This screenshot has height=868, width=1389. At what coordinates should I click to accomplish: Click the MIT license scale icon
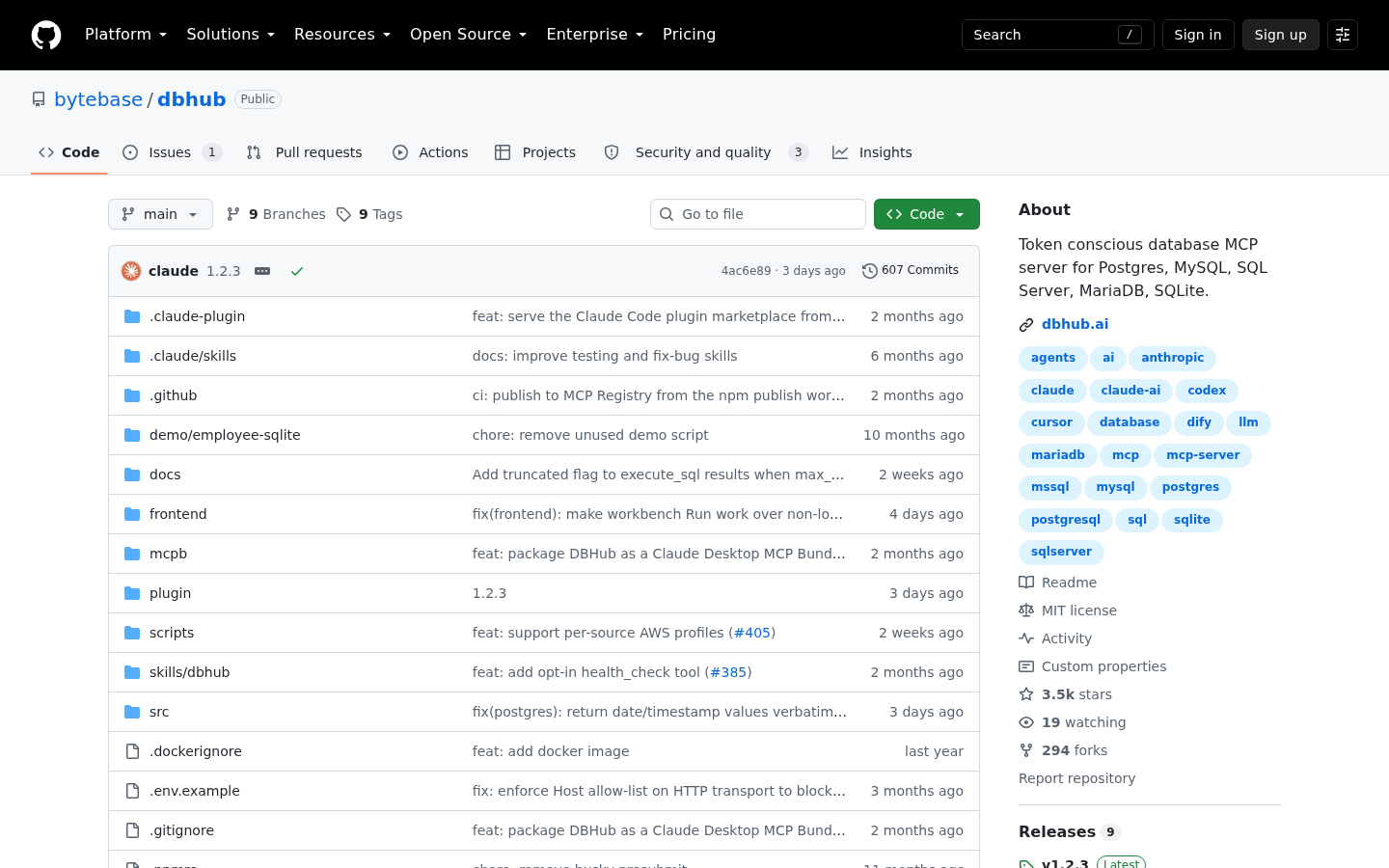click(1026, 610)
